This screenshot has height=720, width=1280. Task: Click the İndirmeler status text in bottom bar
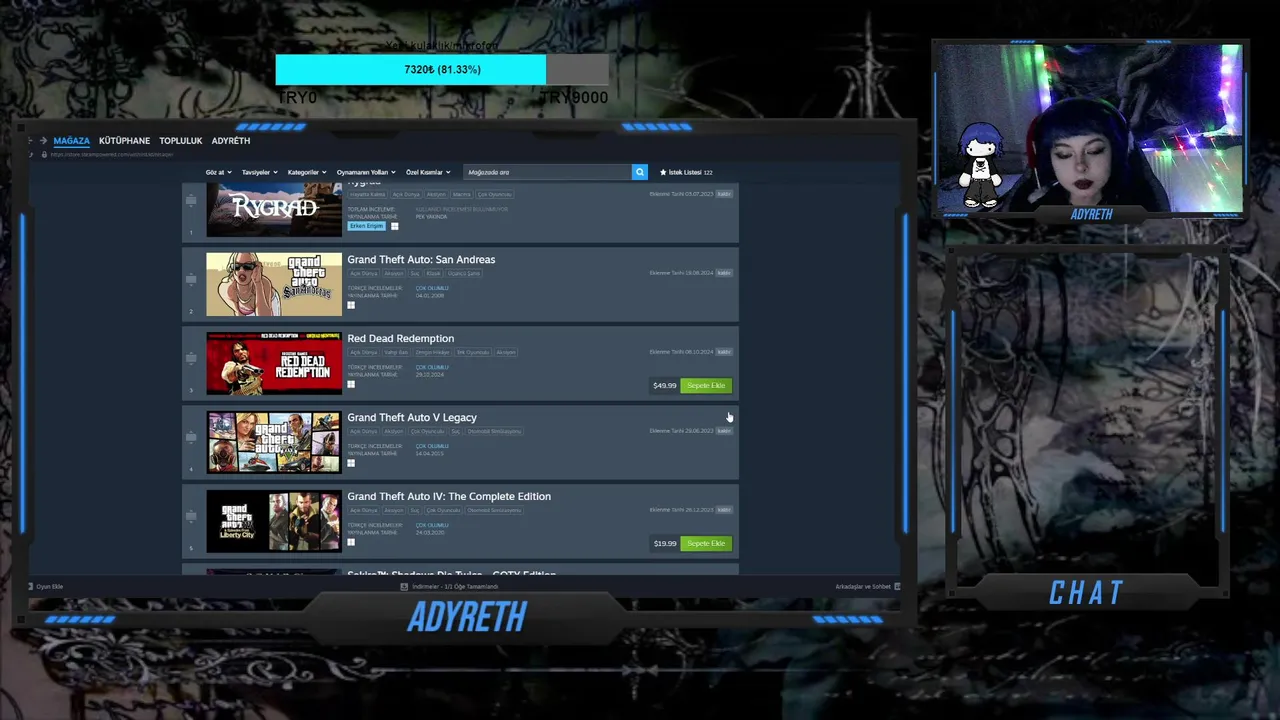click(x=455, y=586)
